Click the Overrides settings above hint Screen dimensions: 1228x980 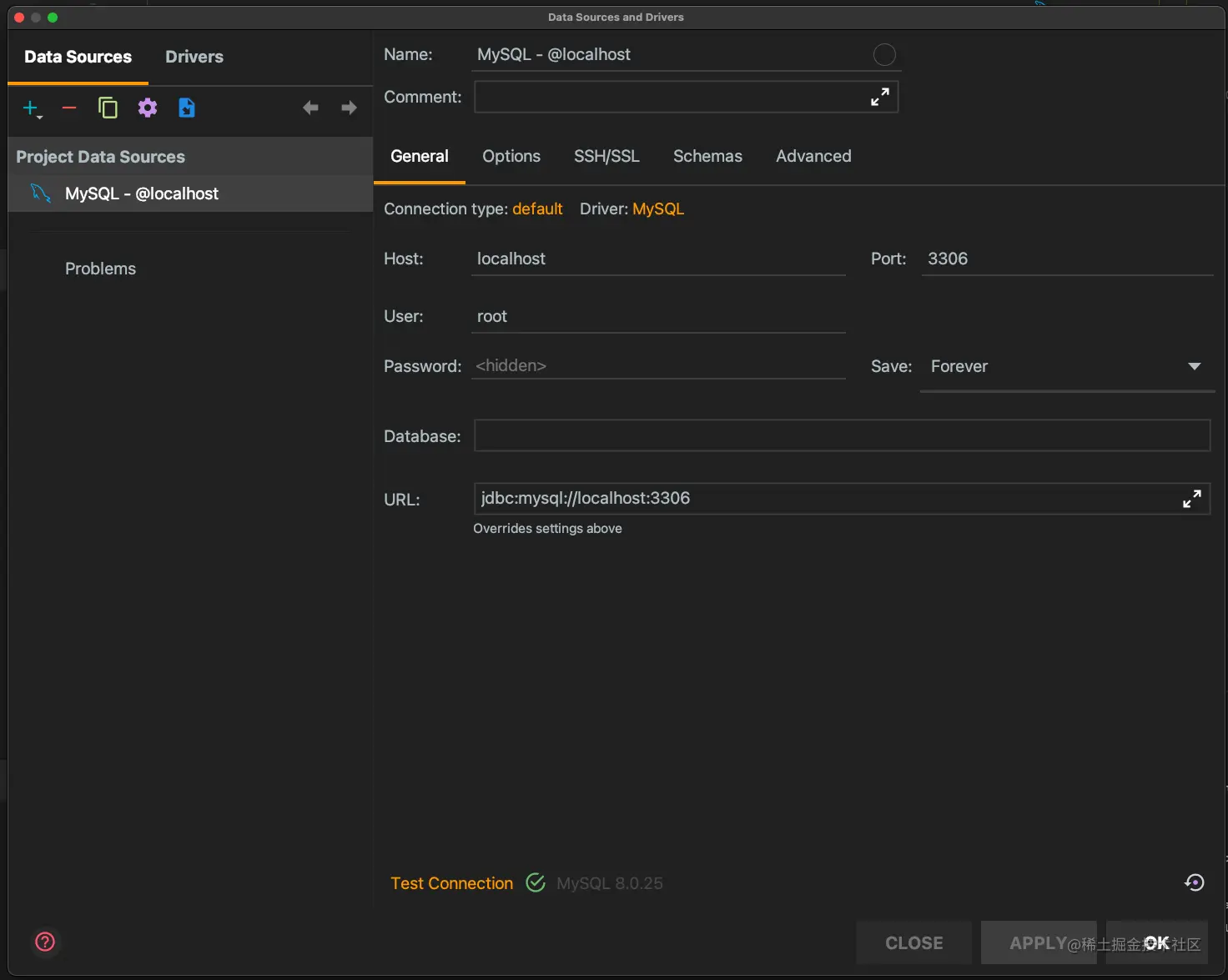(x=547, y=529)
